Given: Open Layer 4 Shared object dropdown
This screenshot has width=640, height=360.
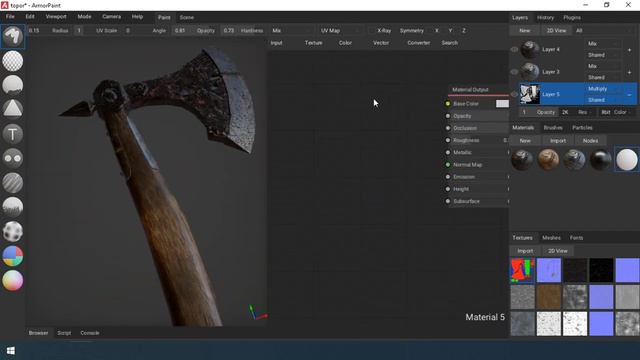Looking at the screenshot, I should tap(603, 55).
